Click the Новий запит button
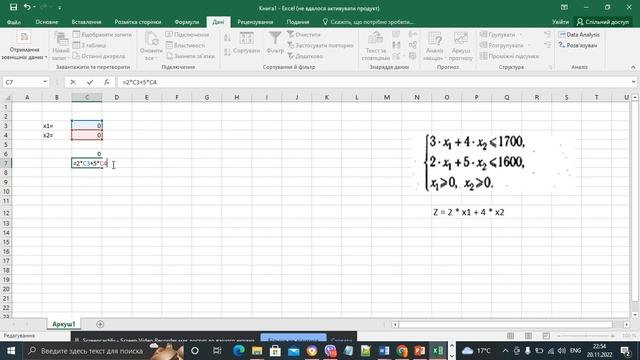This screenshot has height=360, width=640. [61, 46]
